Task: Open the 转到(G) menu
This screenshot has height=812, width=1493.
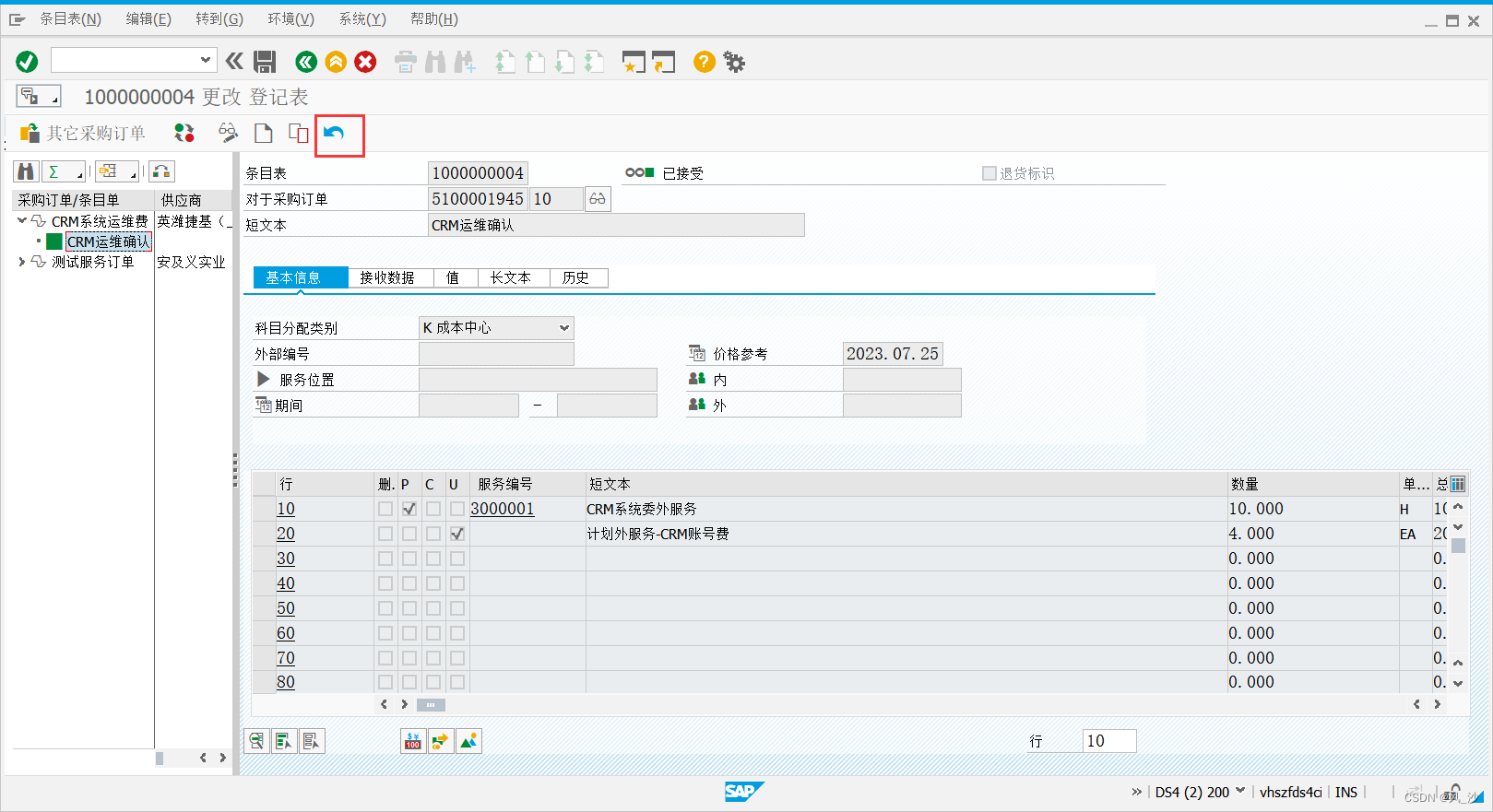Action: click(219, 19)
